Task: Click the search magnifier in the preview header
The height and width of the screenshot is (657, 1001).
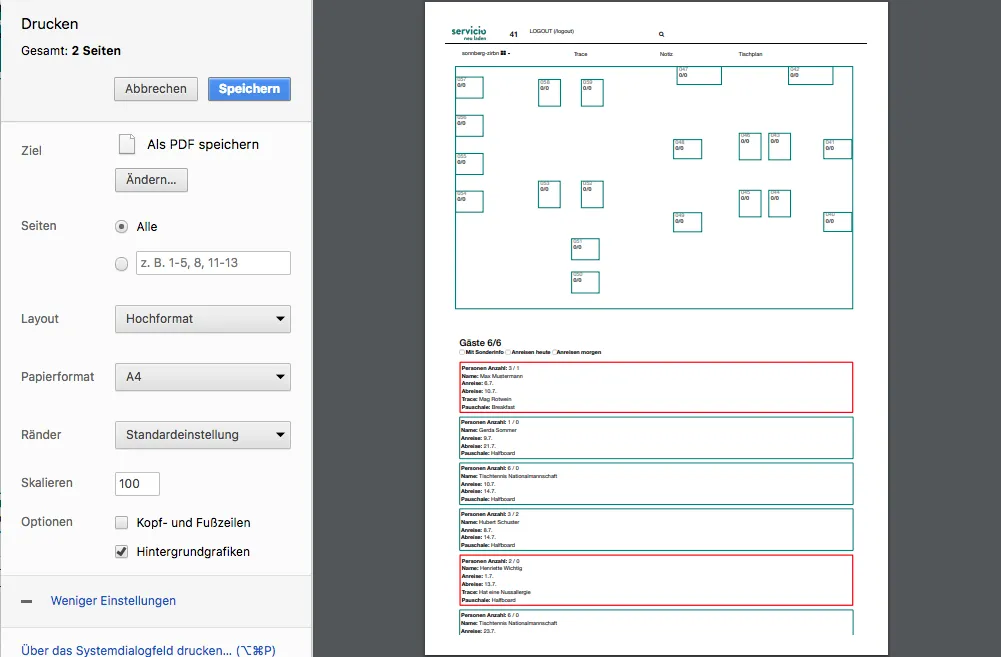Action: [661, 34]
